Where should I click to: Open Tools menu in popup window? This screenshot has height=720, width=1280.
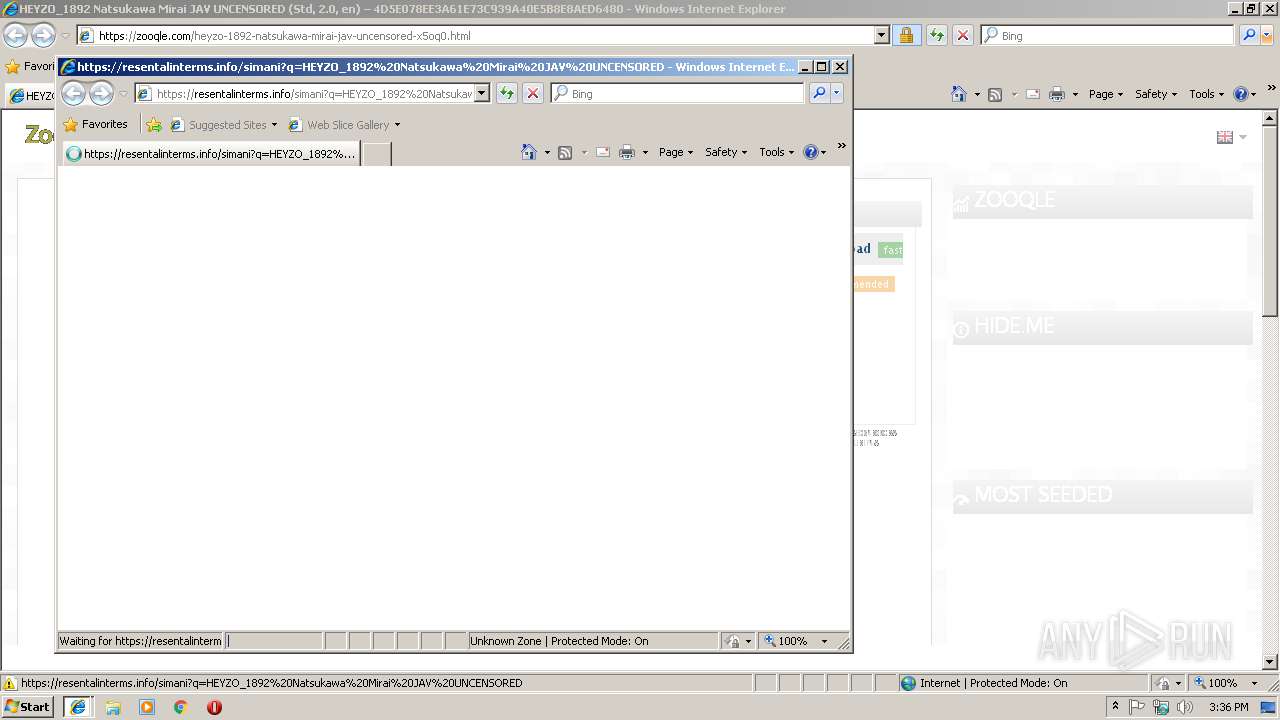click(x=777, y=152)
